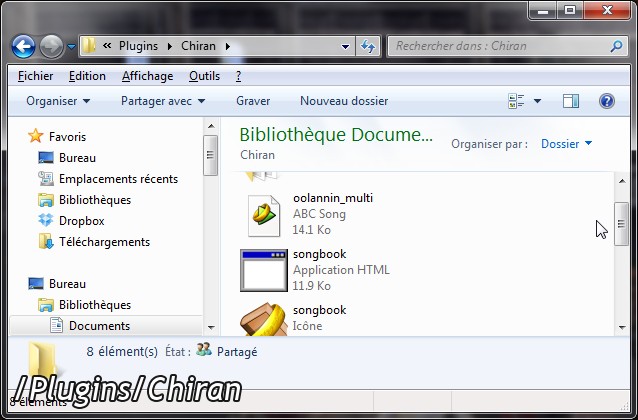Screen dimensions: 638x420
Task: Open the Partager avec dropdown
Action: click(x=163, y=101)
